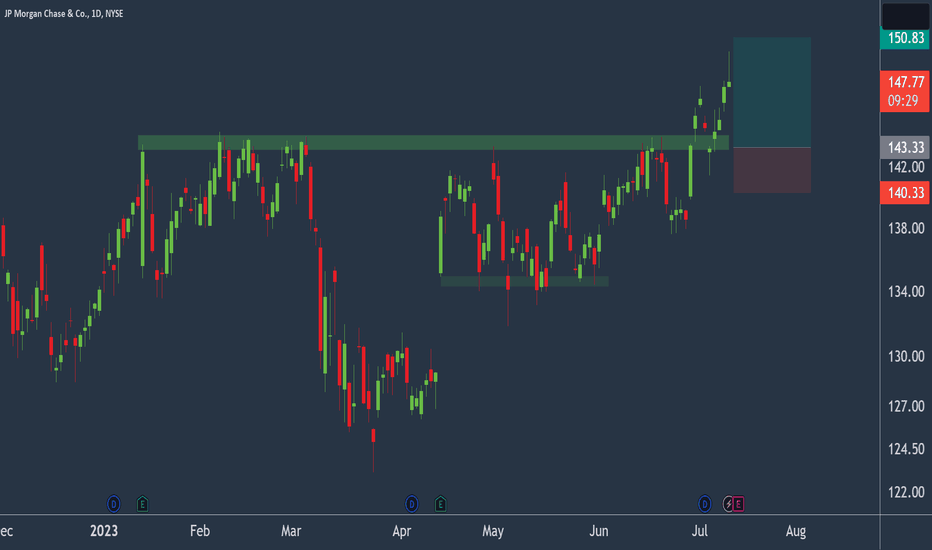Image resolution: width=932 pixels, height=550 pixels.
Task: Click the 122.00 price axis label
Action: click(x=906, y=492)
